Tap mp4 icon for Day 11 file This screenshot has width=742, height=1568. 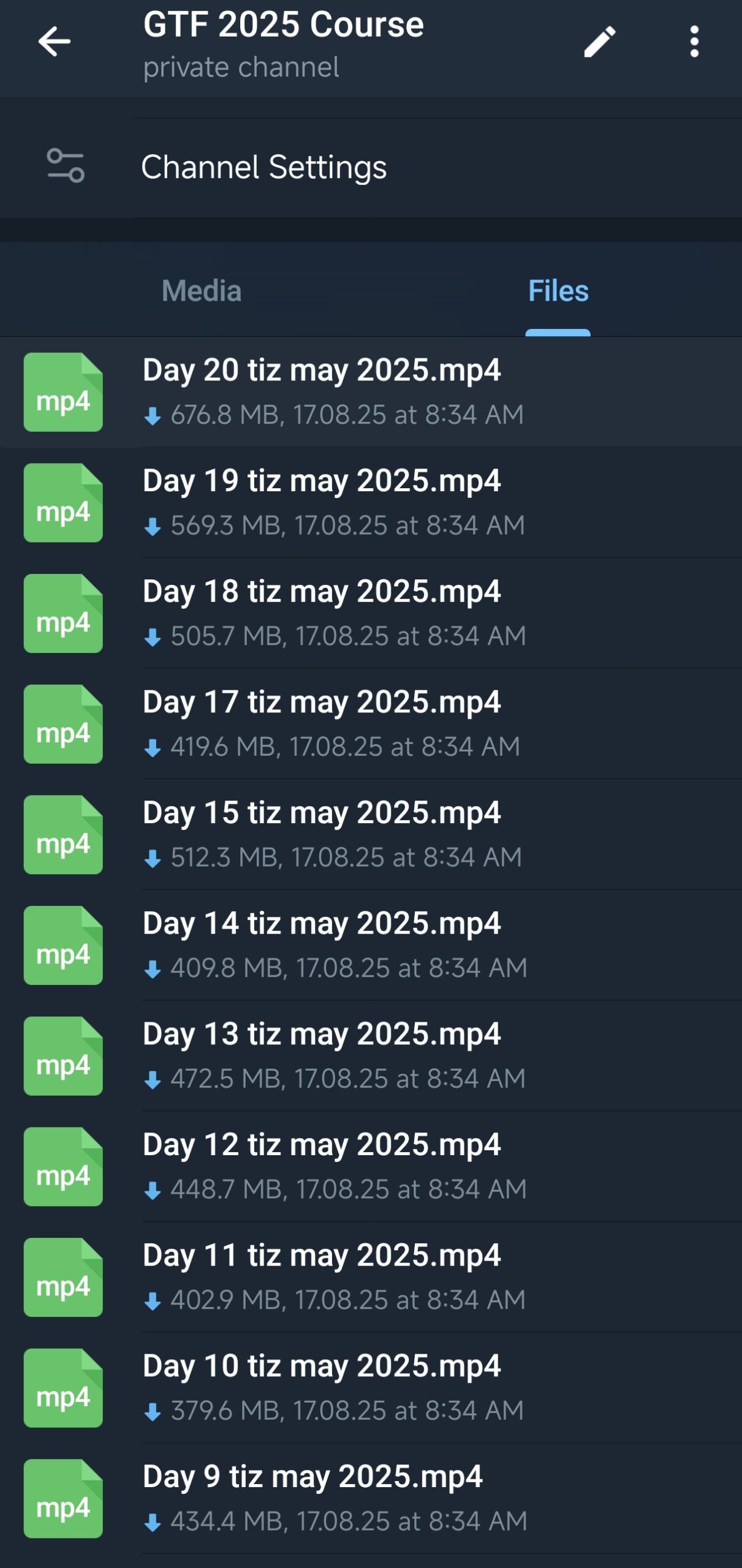click(63, 1277)
